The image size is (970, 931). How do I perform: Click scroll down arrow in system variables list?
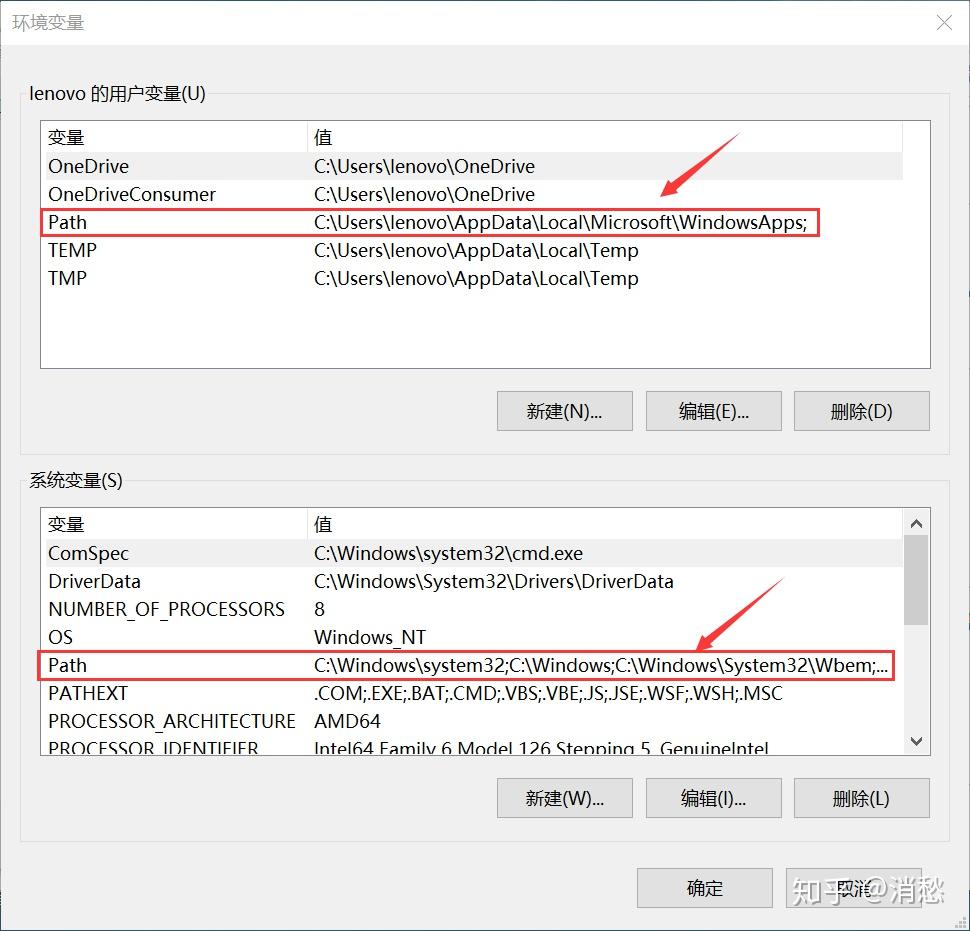[917, 740]
